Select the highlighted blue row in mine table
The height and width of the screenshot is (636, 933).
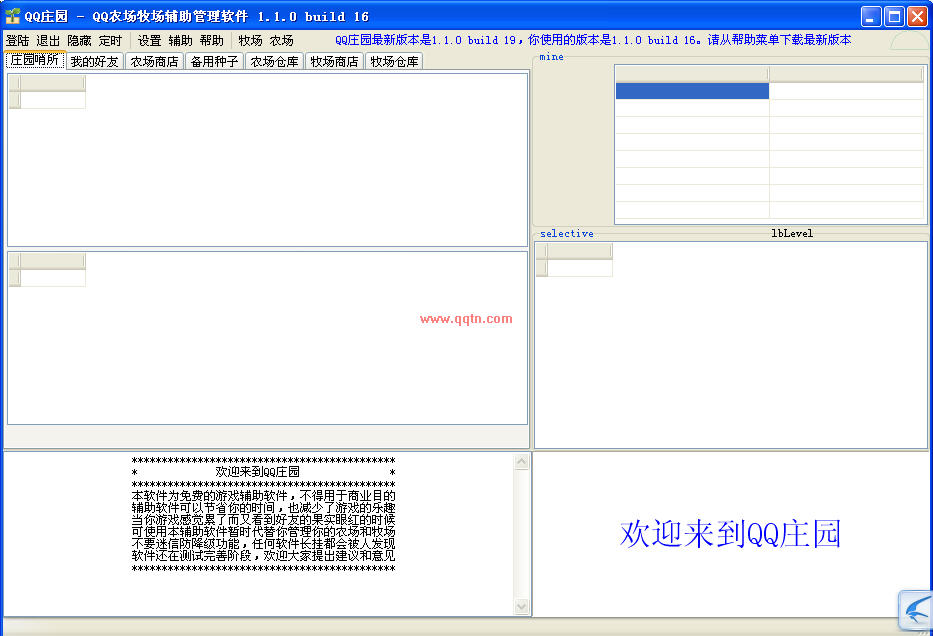click(x=693, y=90)
